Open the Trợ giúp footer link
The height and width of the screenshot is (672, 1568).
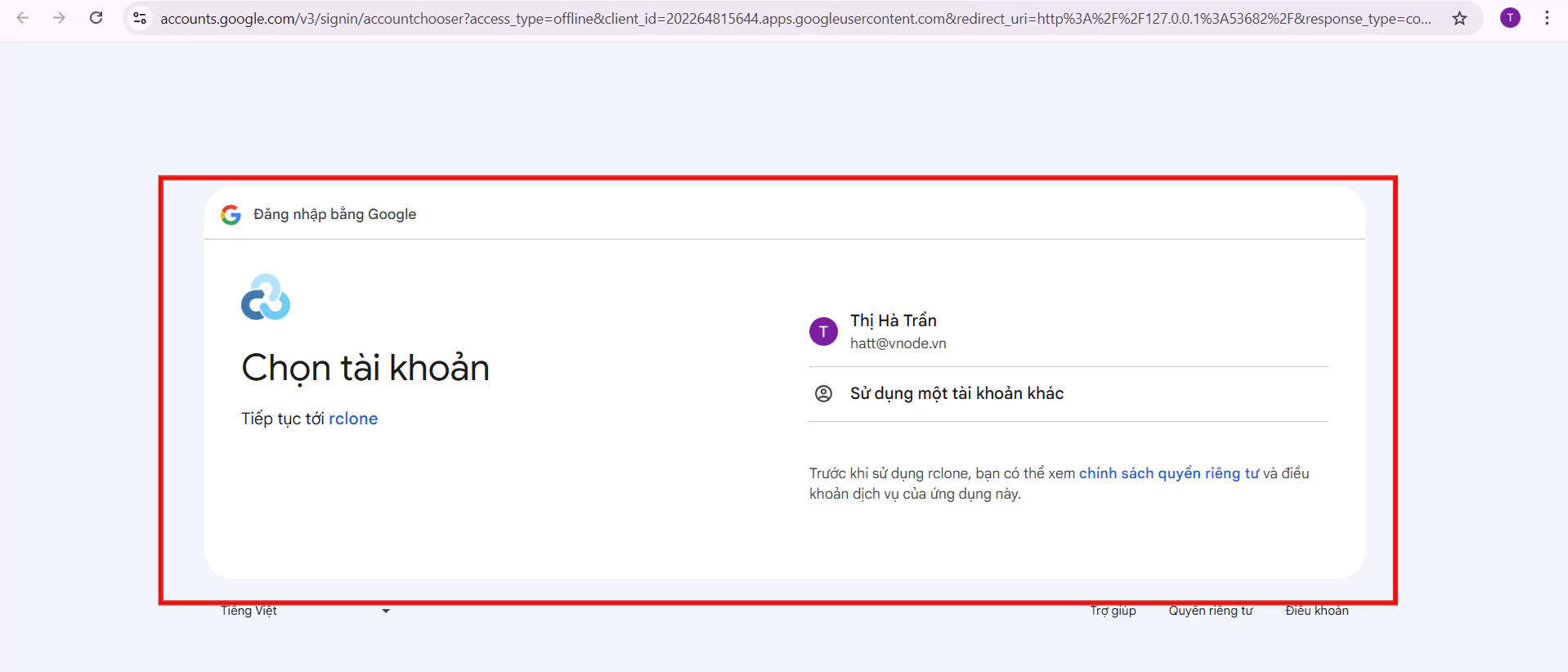1113,611
